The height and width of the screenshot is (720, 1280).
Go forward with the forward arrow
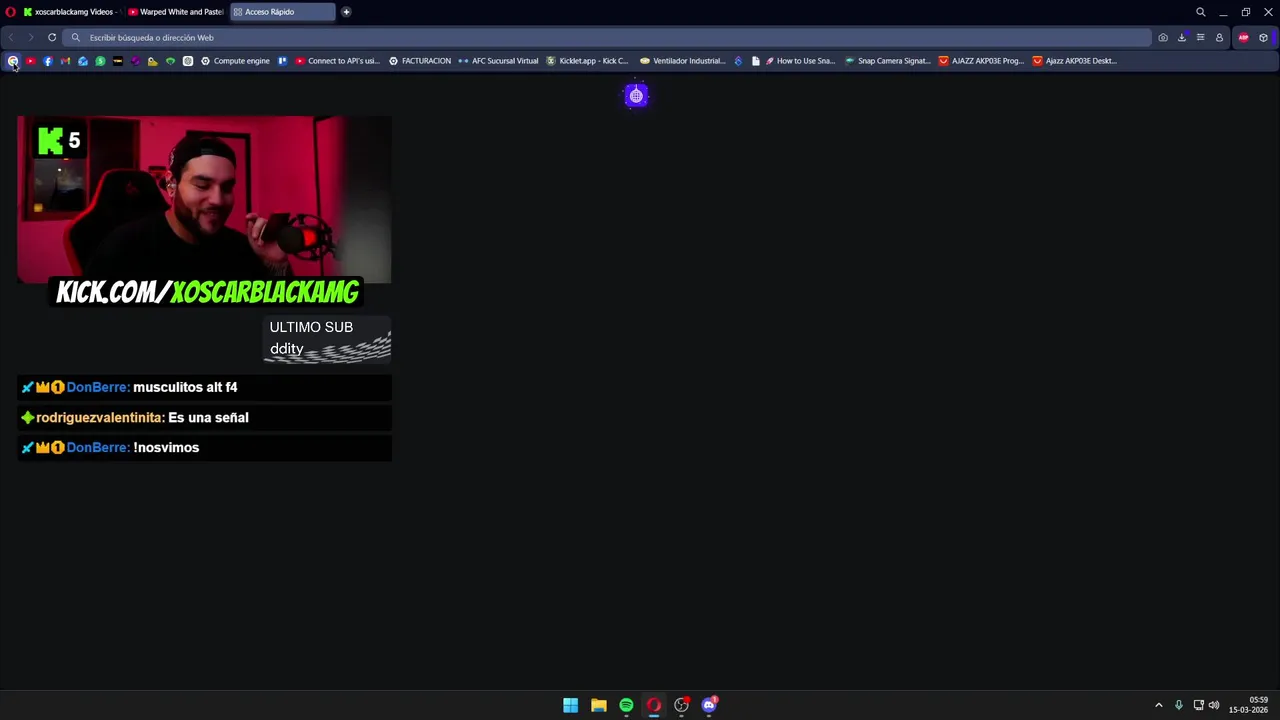(x=31, y=37)
